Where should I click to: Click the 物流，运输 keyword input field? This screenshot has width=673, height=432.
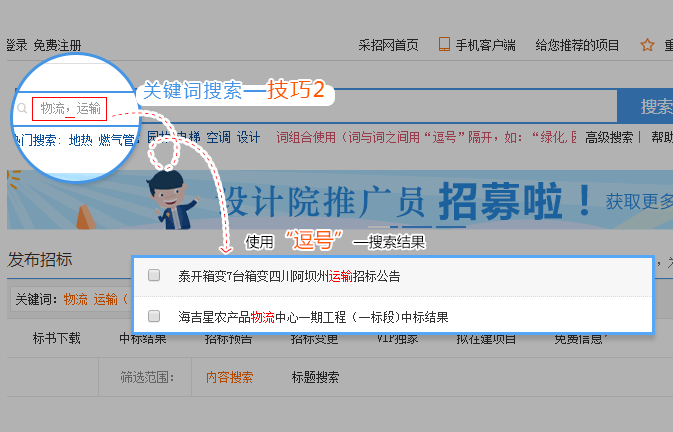70,109
